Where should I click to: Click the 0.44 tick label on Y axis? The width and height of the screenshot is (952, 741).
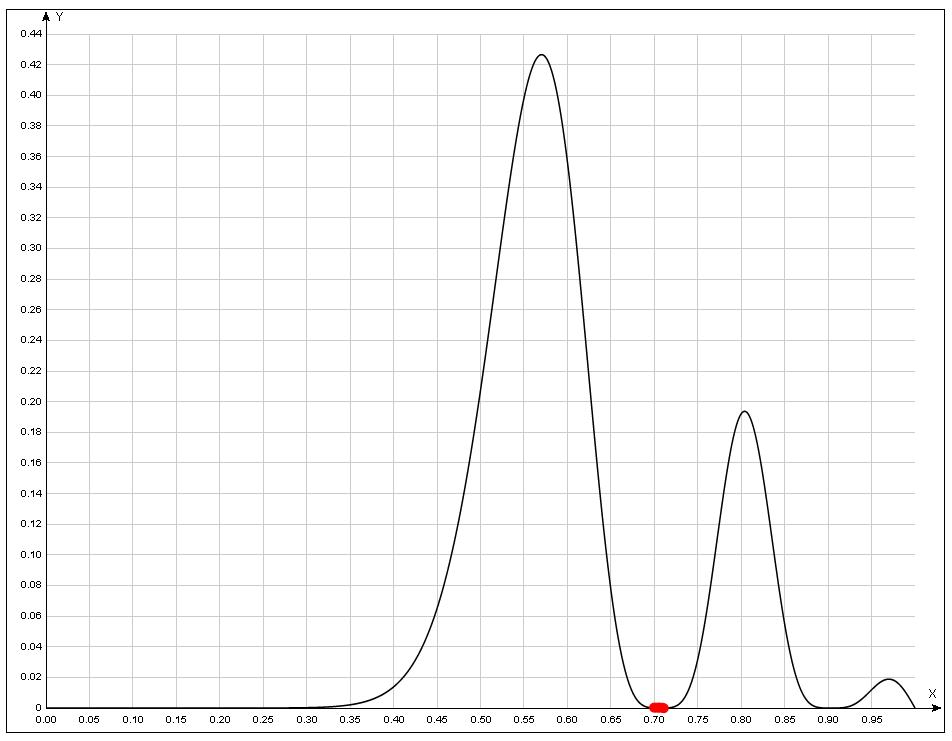click(x=31, y=34)
